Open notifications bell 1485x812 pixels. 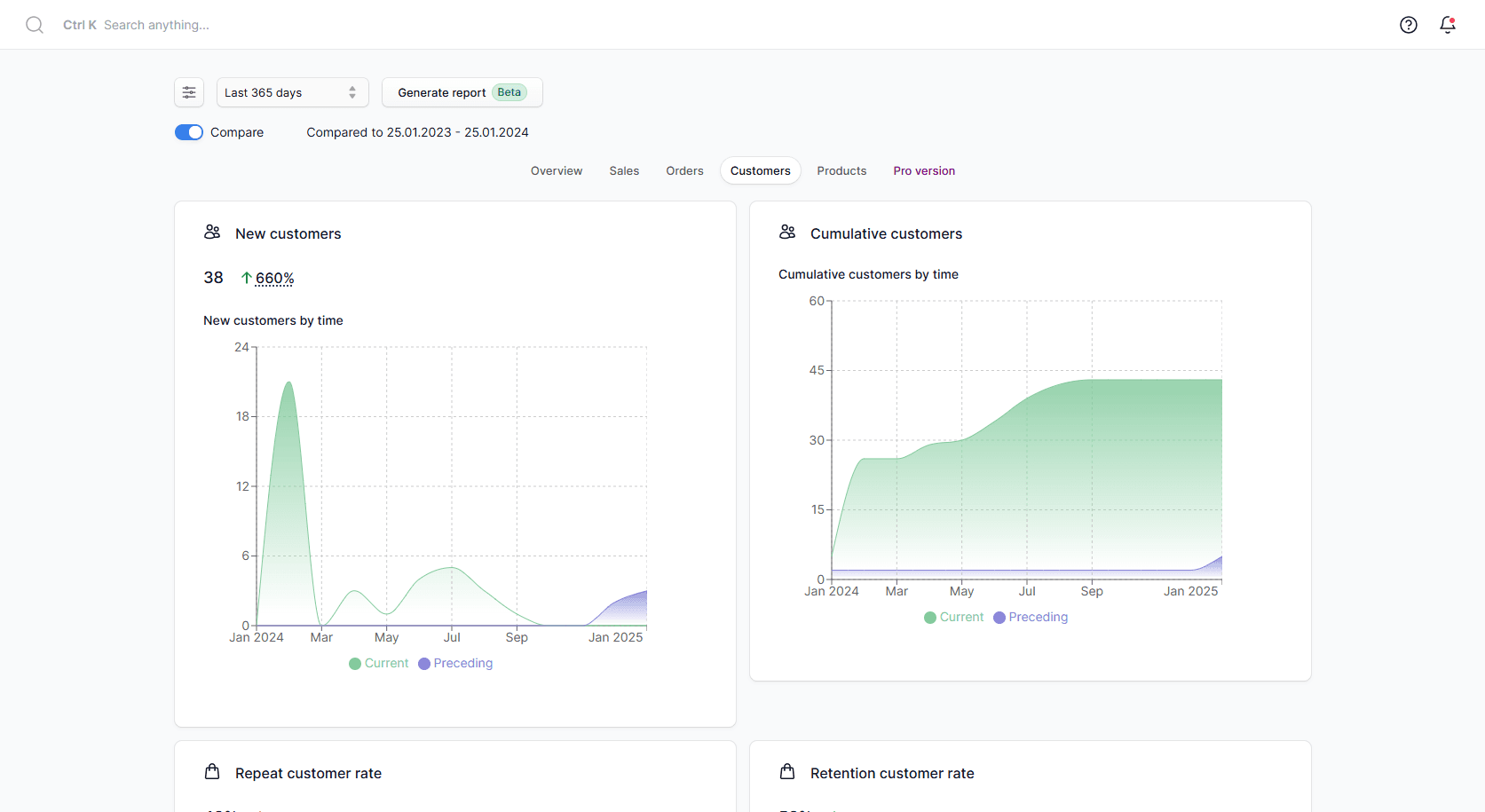(1447, 25)
